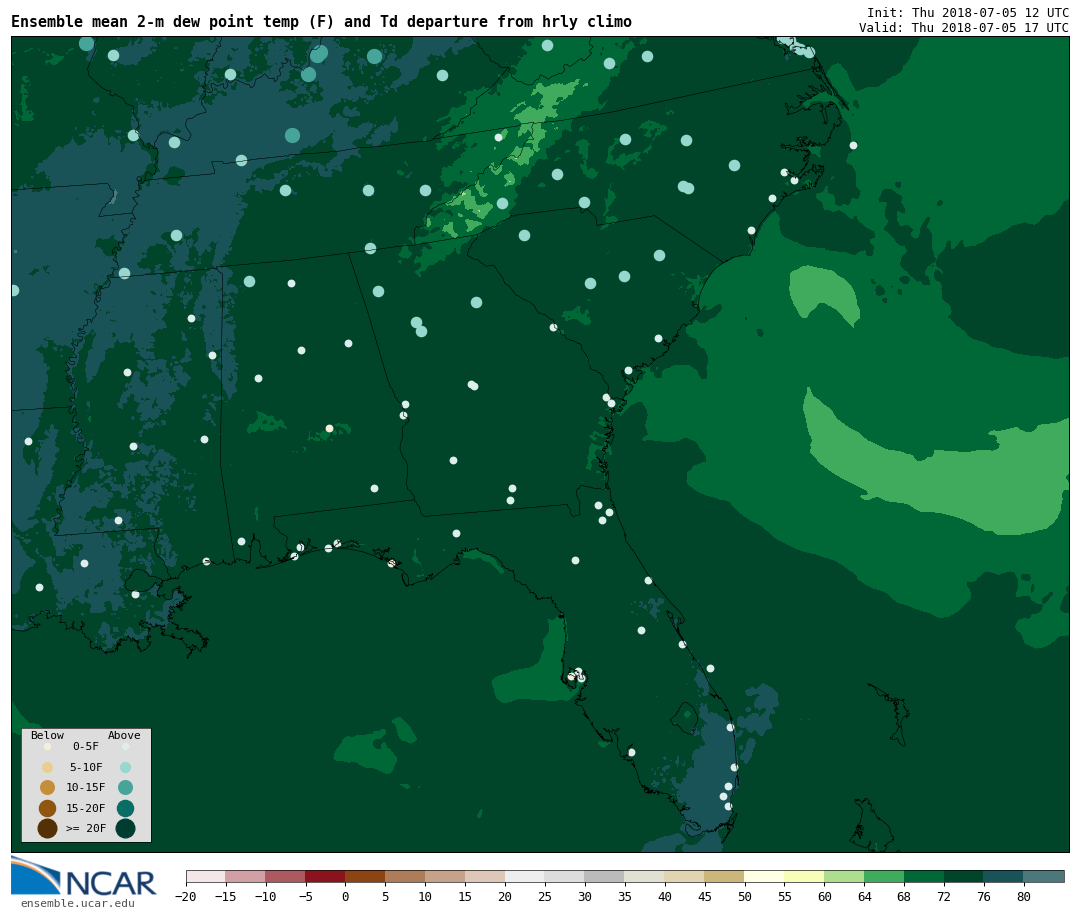Pick the colorbar swatch between 10 and 15
The image size is (1080, 915).
point(446,876)
